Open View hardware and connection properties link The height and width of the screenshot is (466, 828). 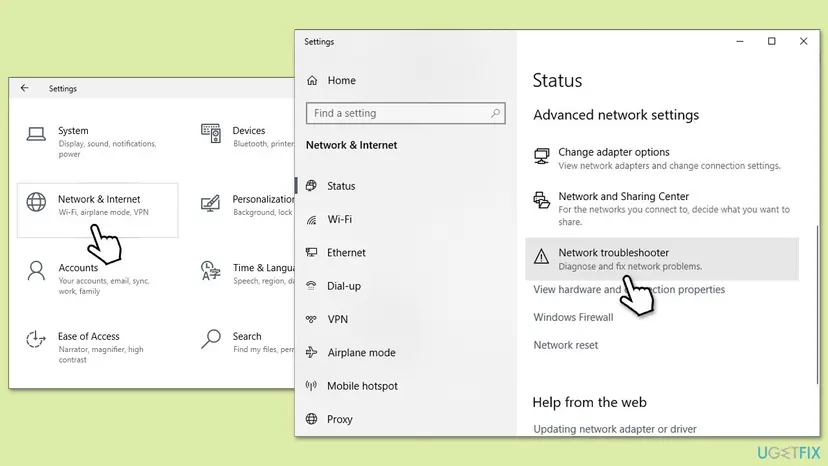(629, 290)
